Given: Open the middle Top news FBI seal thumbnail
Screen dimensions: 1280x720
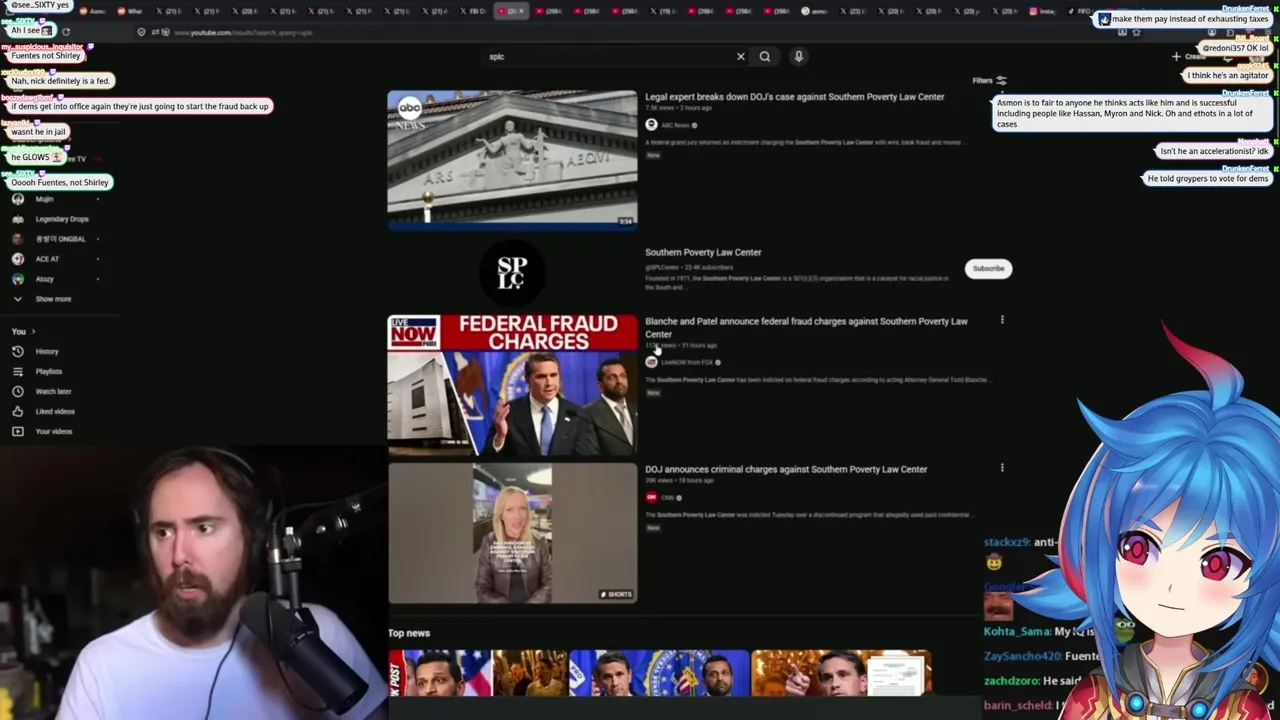Looking at the screenshot, I should click(x=659, y=673).
